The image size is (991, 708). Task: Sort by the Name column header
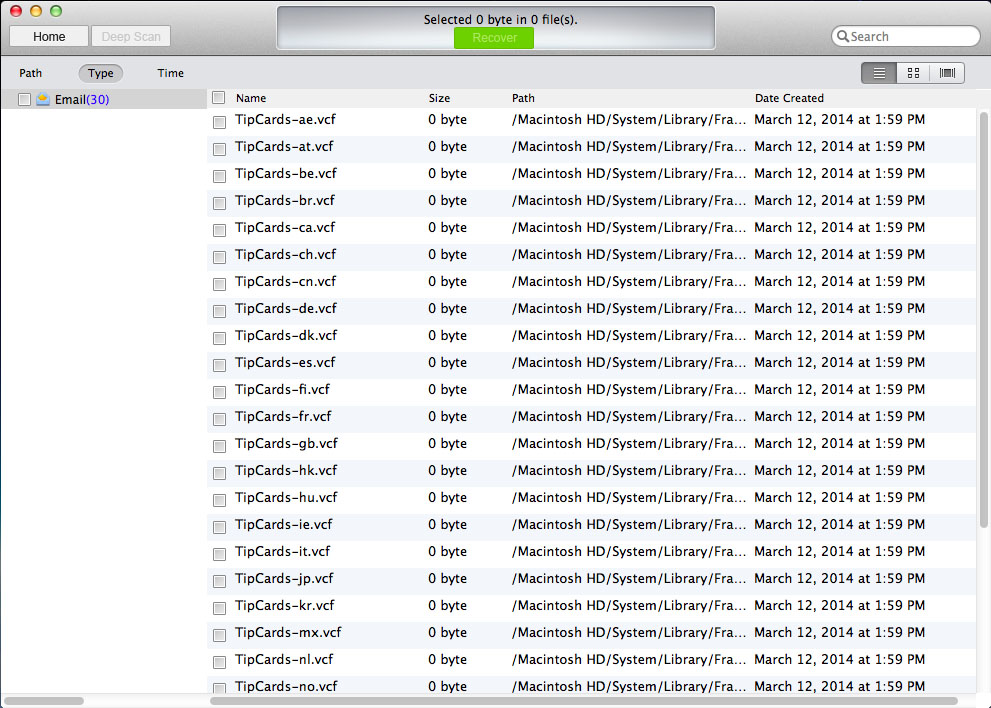[x=251, y=98]
